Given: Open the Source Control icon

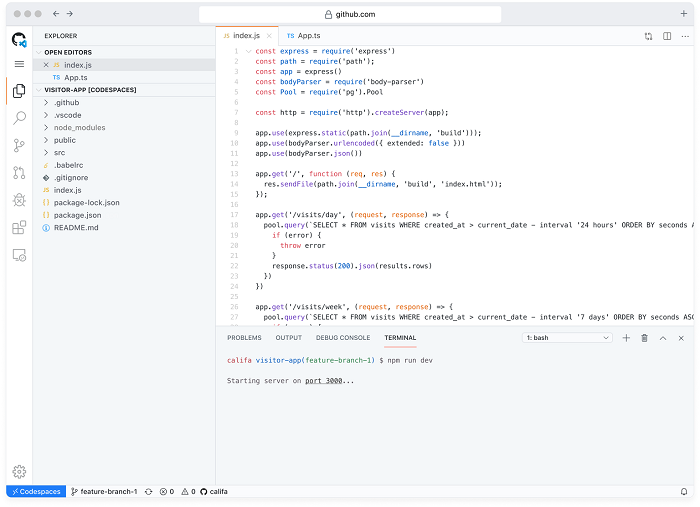Looking at the screenshot, I should point(19,145).
